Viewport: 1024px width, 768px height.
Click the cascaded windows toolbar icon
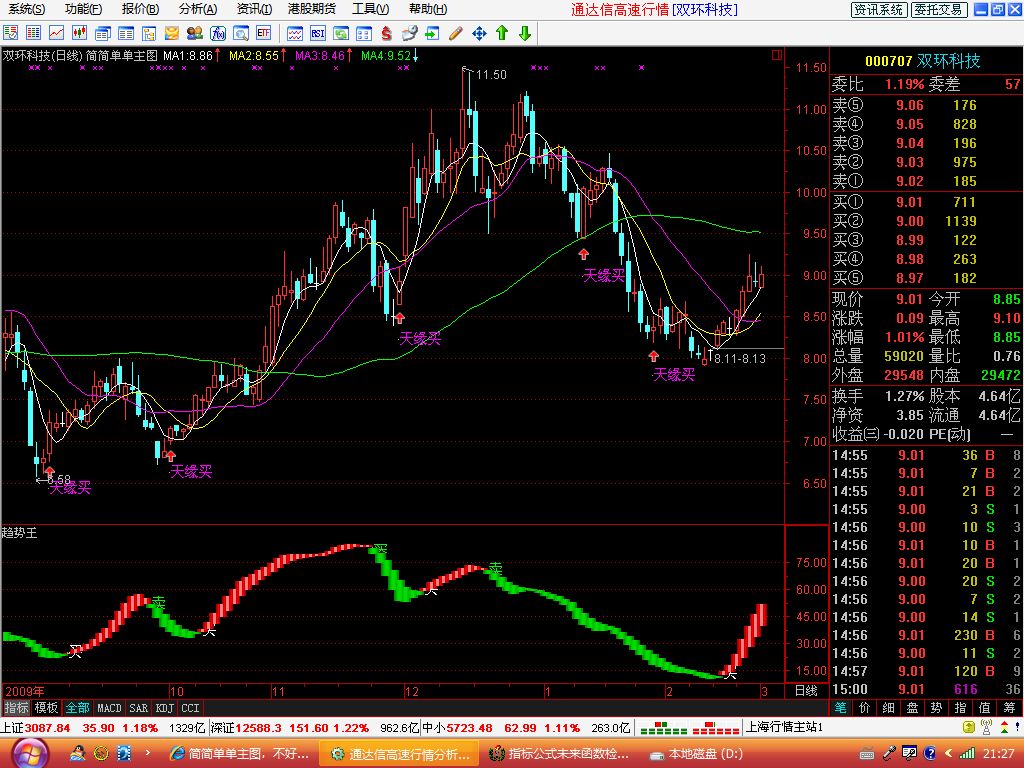(103, 33)
